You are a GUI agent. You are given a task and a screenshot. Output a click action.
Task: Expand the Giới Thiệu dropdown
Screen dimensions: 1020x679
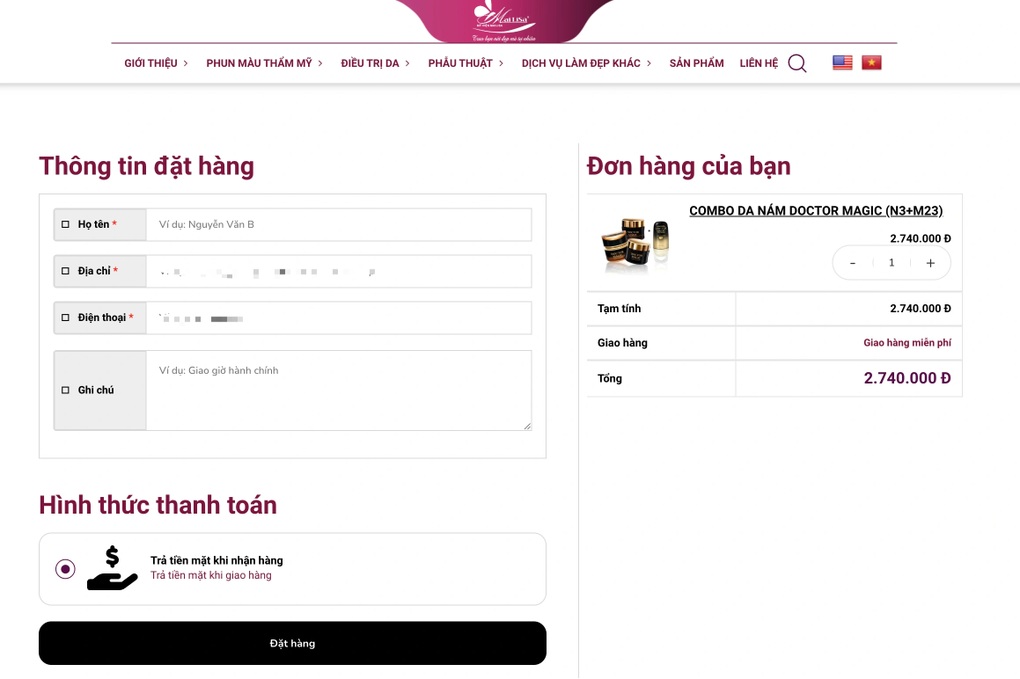coord(150,62)
